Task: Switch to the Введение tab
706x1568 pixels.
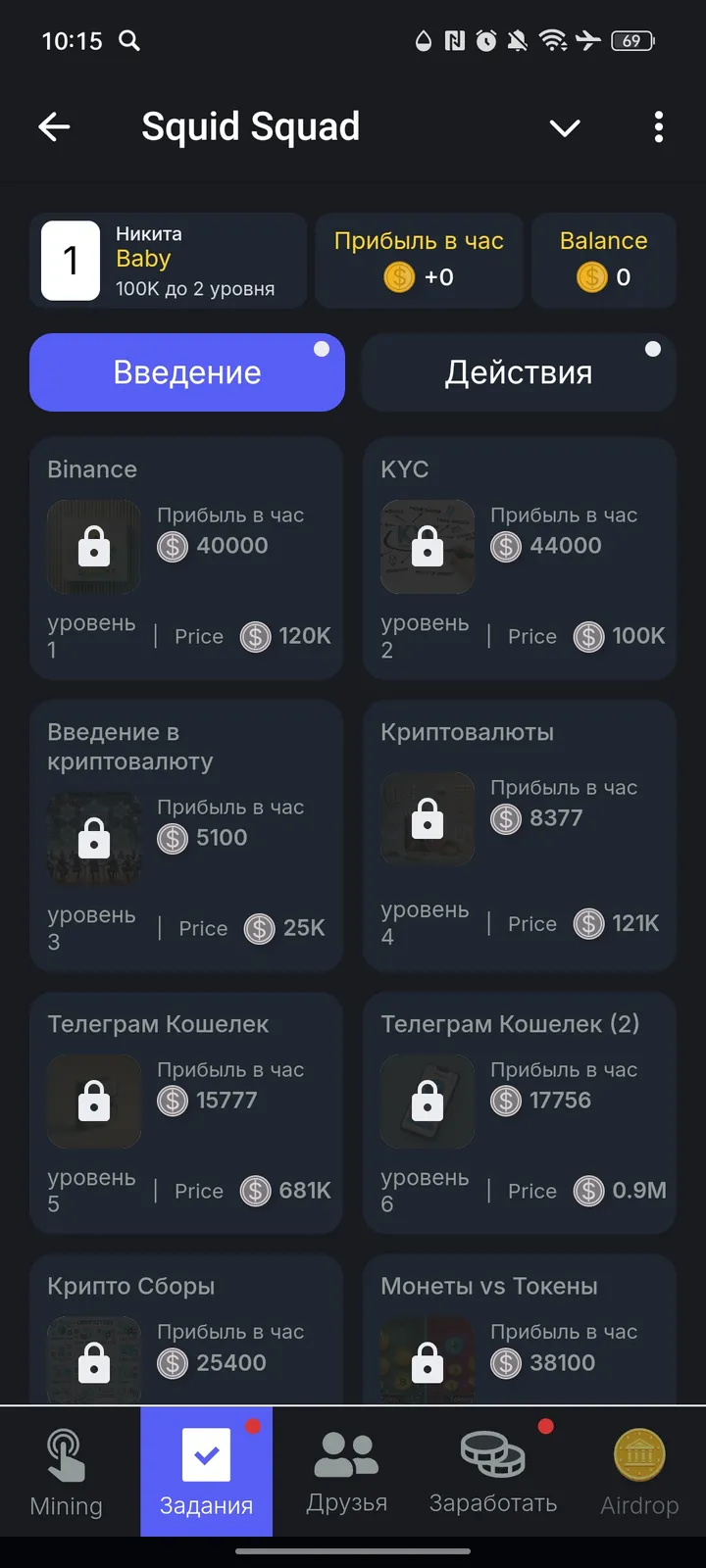Action: coord(187,372)
